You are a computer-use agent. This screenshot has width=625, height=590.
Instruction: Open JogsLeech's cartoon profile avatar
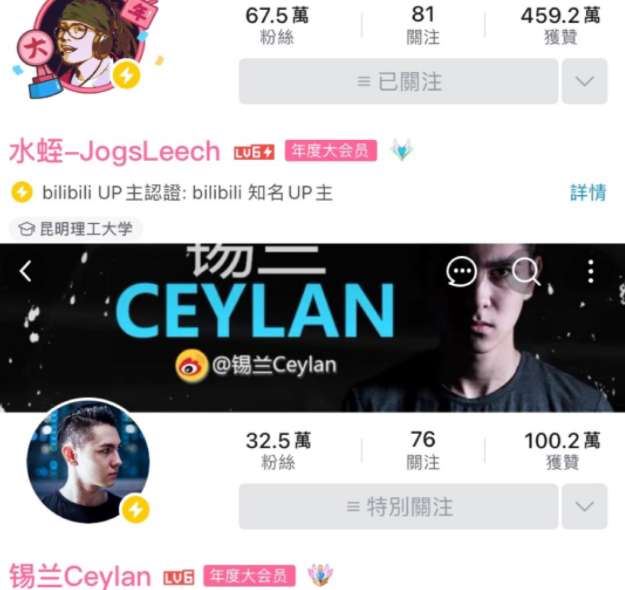[x=86, y=46]
